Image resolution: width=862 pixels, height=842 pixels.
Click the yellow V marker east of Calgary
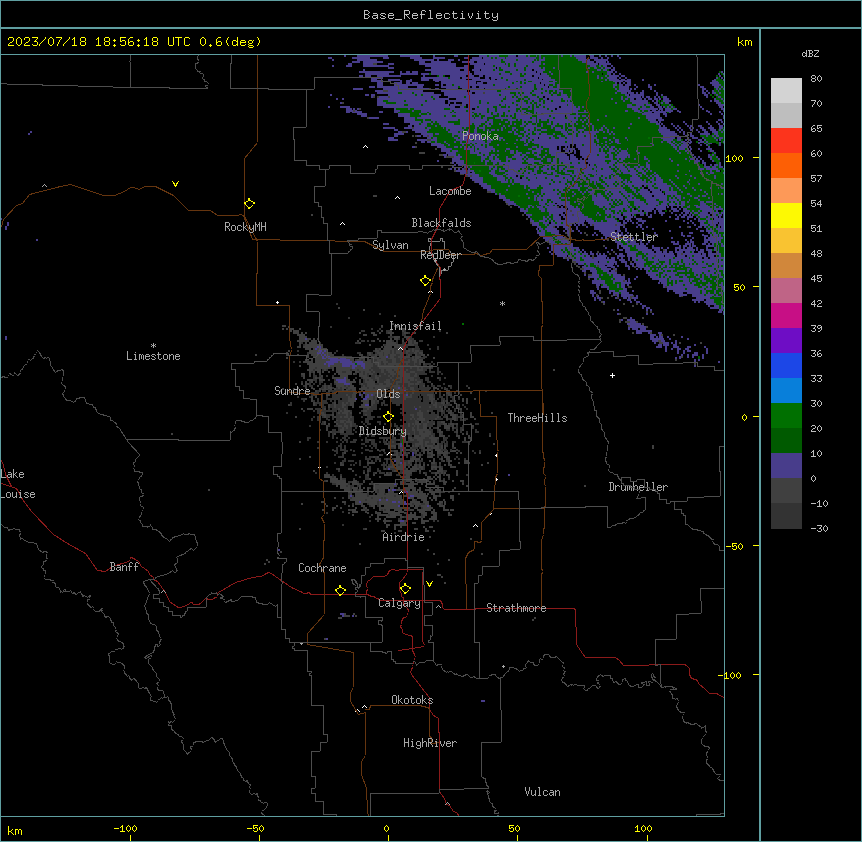[x=429, y=584]
